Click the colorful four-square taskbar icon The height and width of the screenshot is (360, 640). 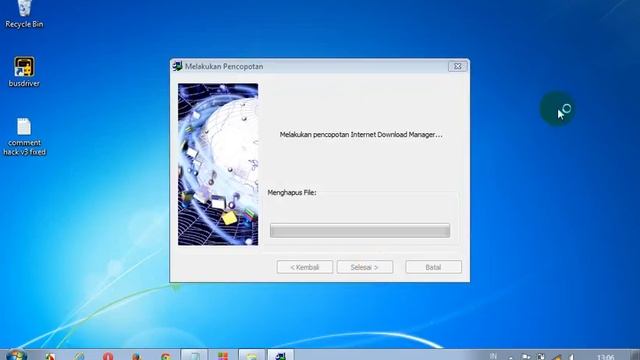click(x=223, y=356)
